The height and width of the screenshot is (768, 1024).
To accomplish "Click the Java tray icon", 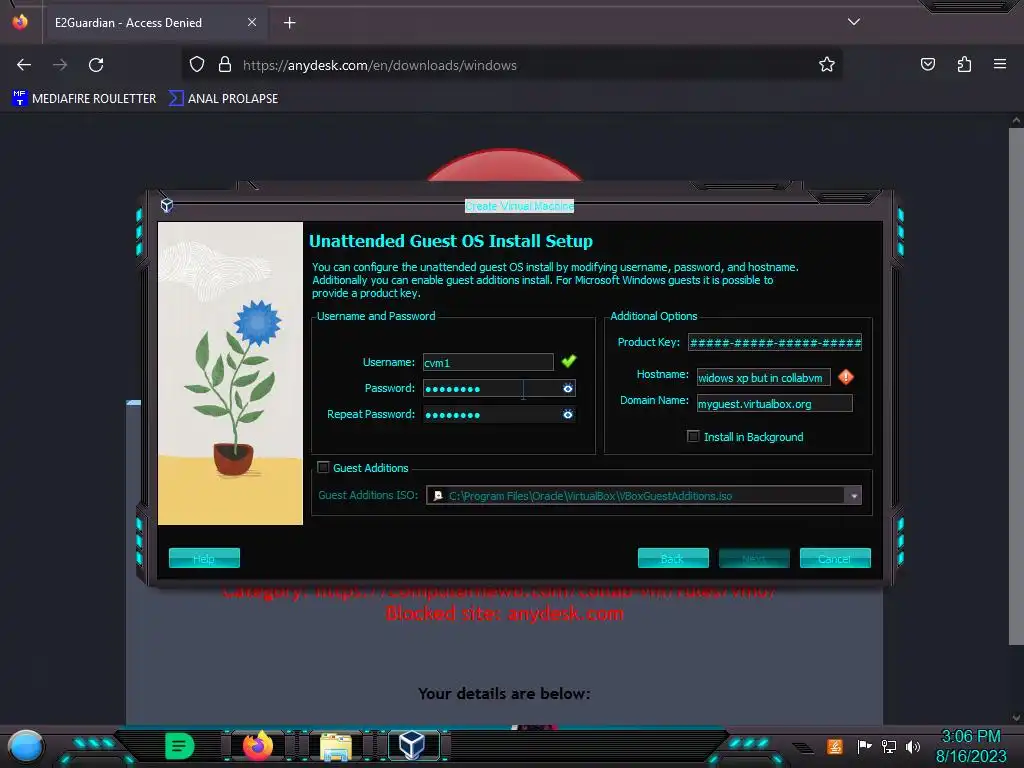I will click(x=835, y=746).
